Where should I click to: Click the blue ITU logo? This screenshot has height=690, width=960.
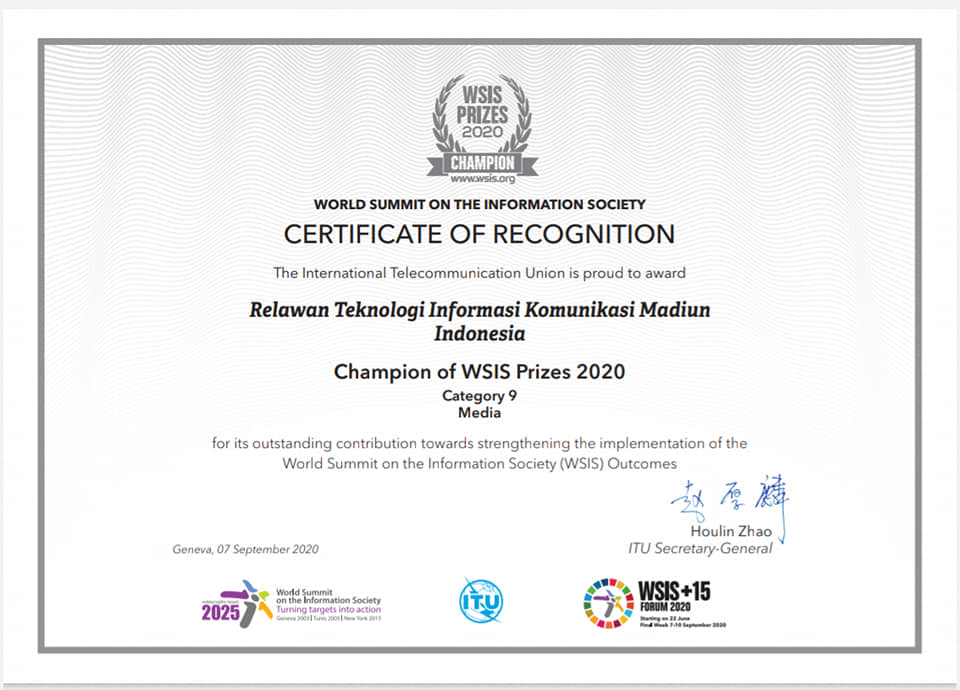[481, 601]
